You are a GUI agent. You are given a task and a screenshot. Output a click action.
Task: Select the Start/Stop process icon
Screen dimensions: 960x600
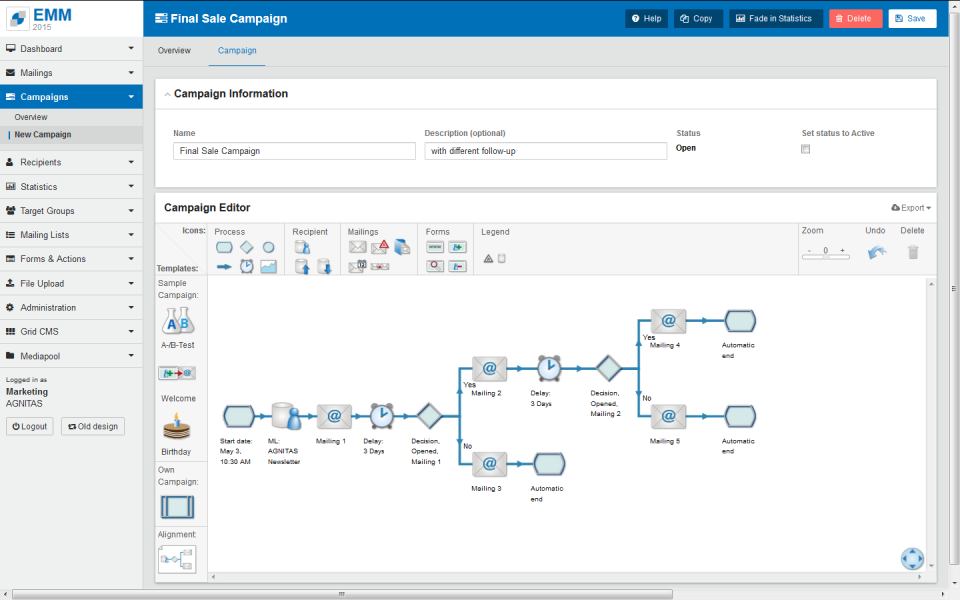click(x=224, y=247)
